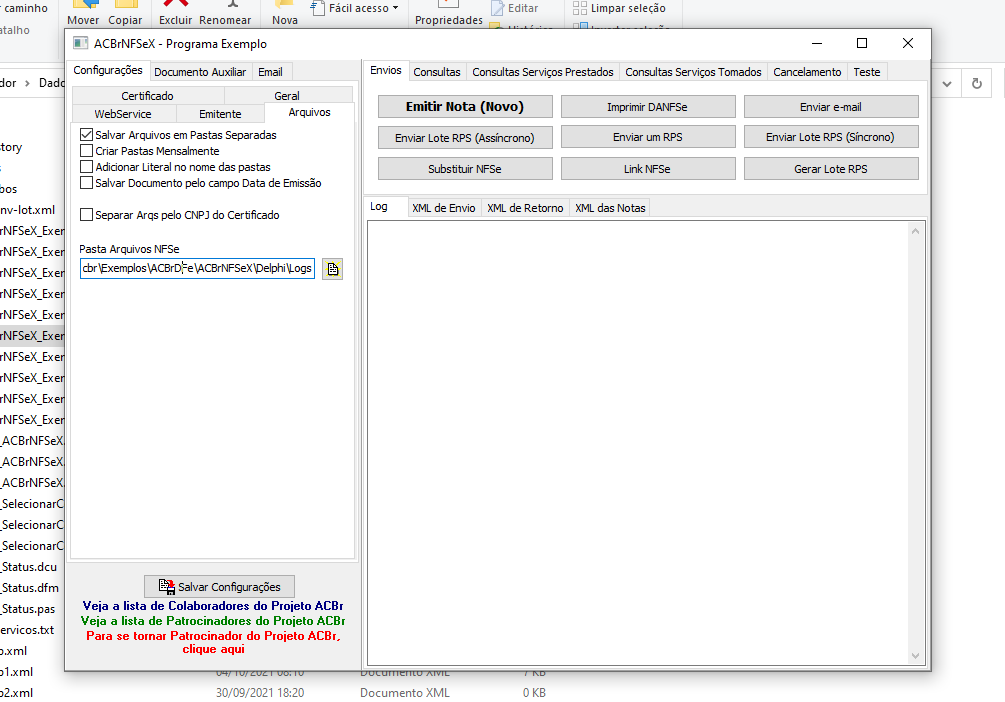The image size is (1005, 702).
Task: View the XML de Retorno tab
Action: pyautogui.click(x=525, y=208)
